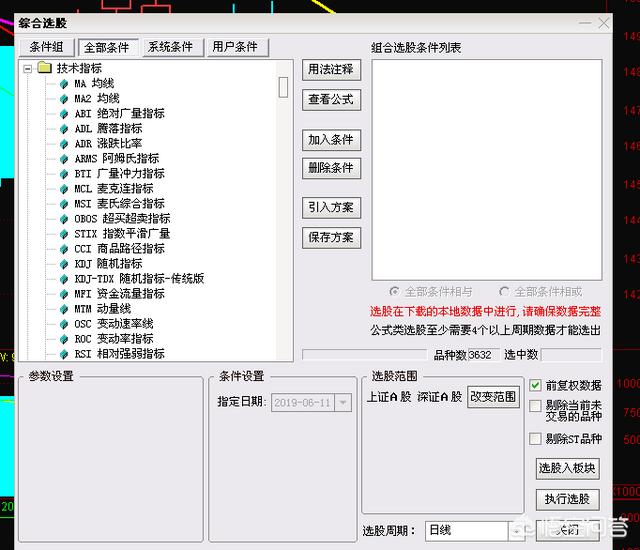
Task: Check 剔除当前未交易的品种 option
Action: (536, 406)
